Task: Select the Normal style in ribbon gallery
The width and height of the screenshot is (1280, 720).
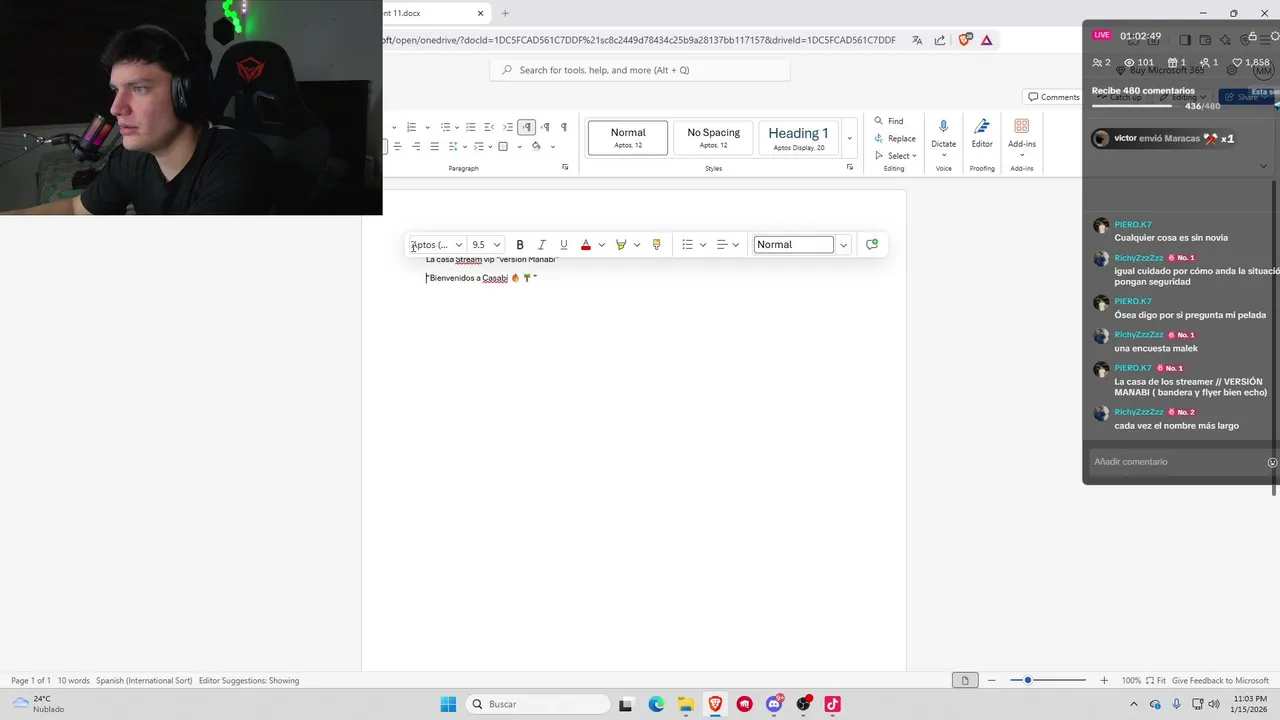Action: pyautogui.click(x=628, y=138)
